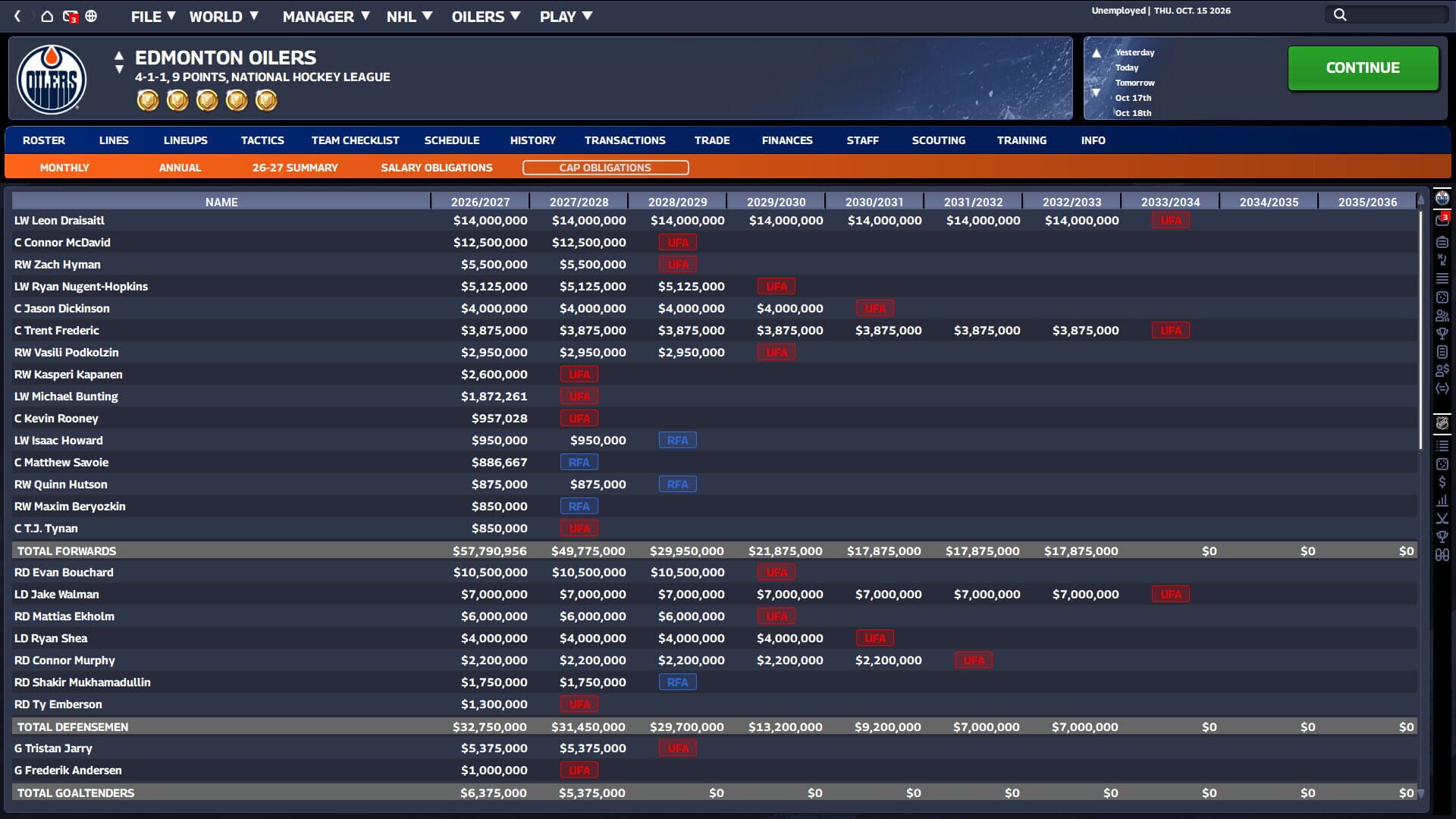The height and width of the screenshot is (819, 1456).
Task: Expand the NHL dropdown menu
Action: pos(409,16)
